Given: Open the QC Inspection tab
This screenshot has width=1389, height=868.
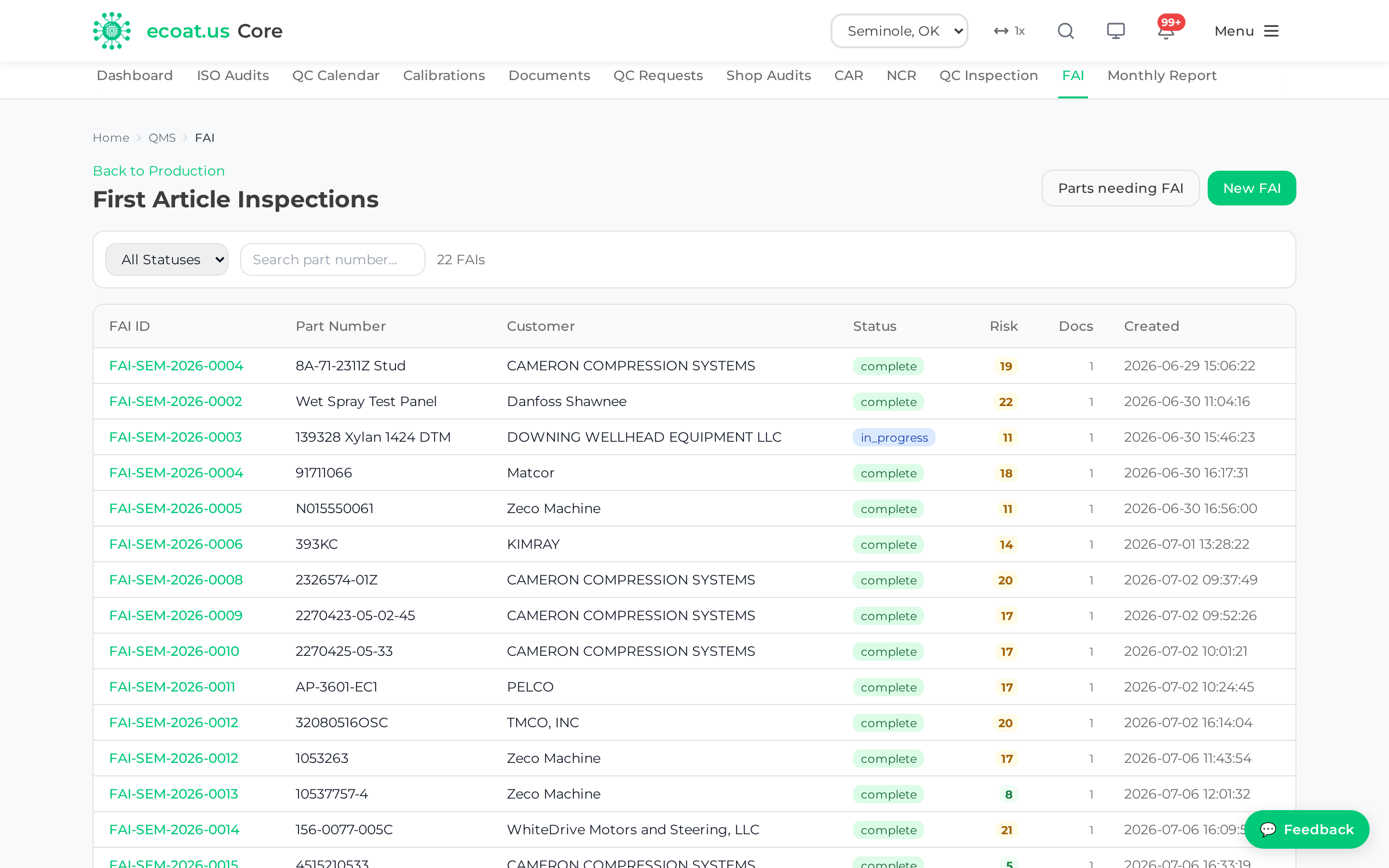Looking at the screenshot, I should 988,76.
